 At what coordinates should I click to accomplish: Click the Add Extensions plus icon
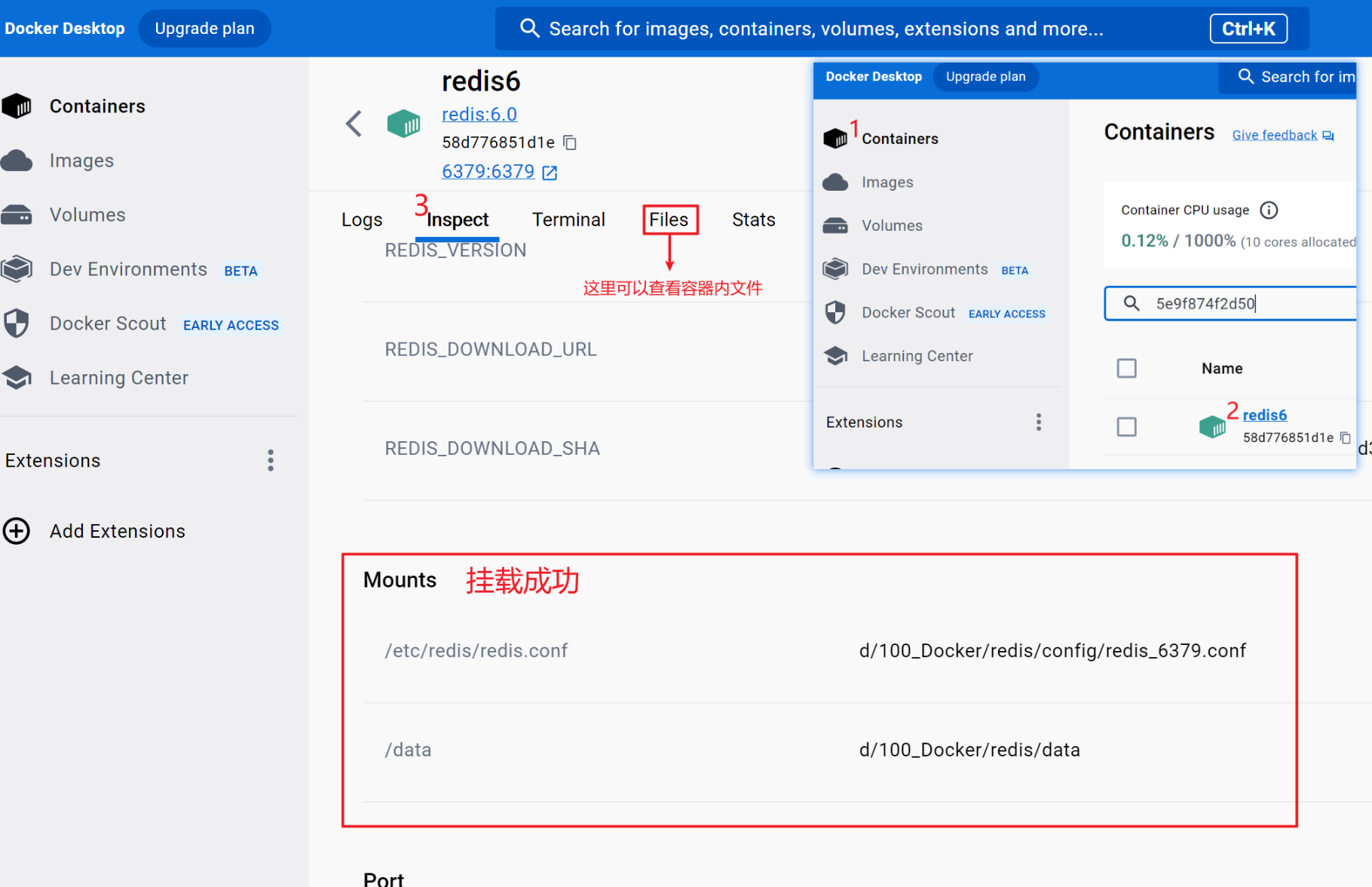pyautogui.click(x=17, y=531)
